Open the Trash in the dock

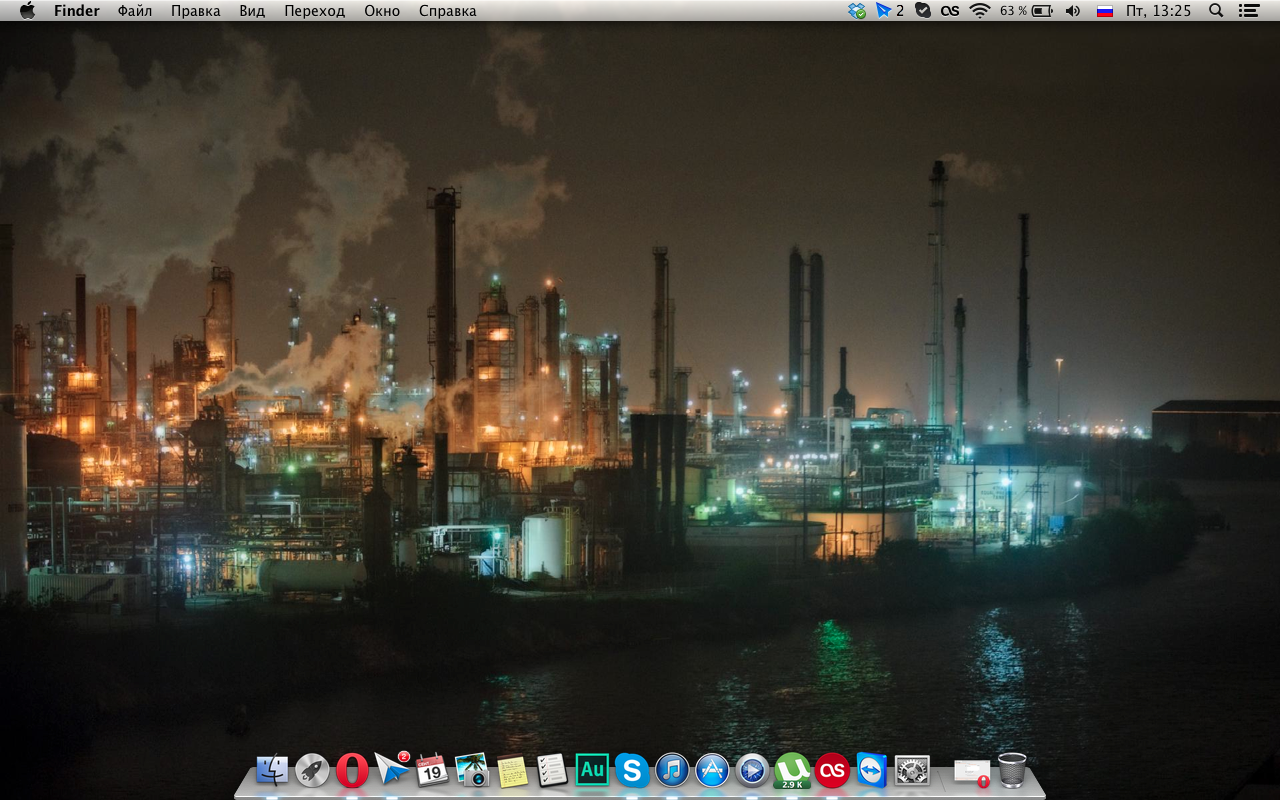point(1012,770)
